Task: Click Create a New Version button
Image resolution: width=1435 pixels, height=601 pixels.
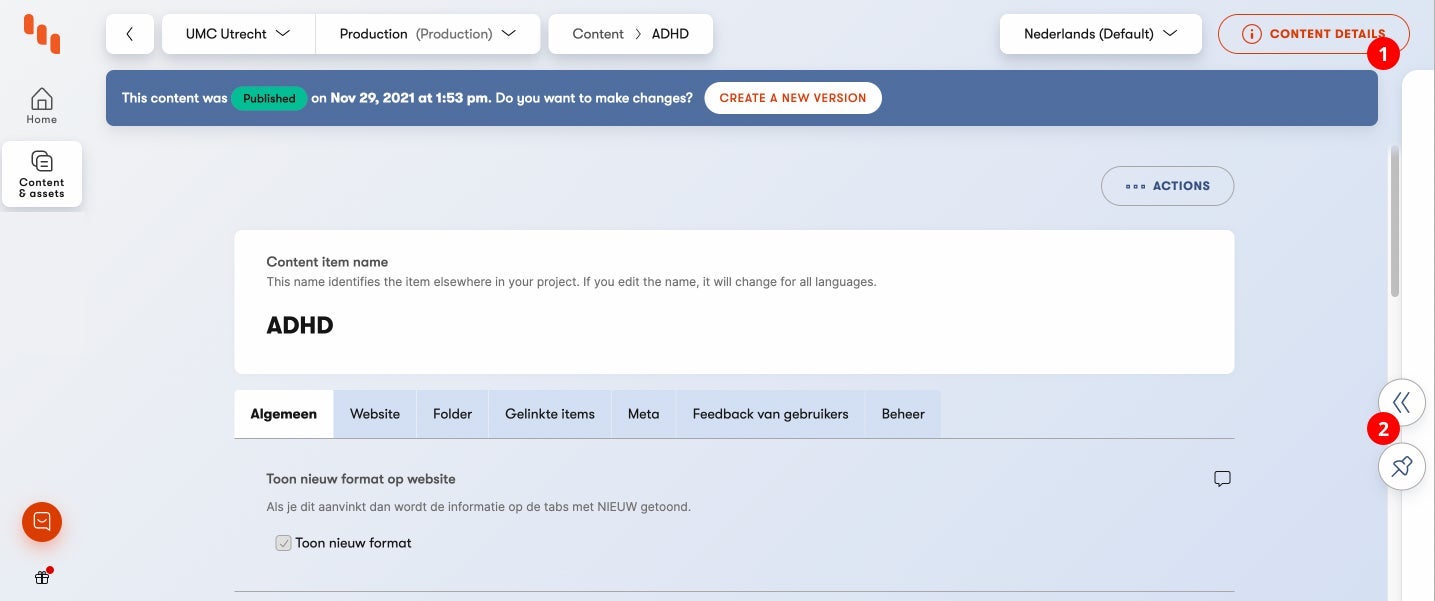Action: (x=792, y=98)
